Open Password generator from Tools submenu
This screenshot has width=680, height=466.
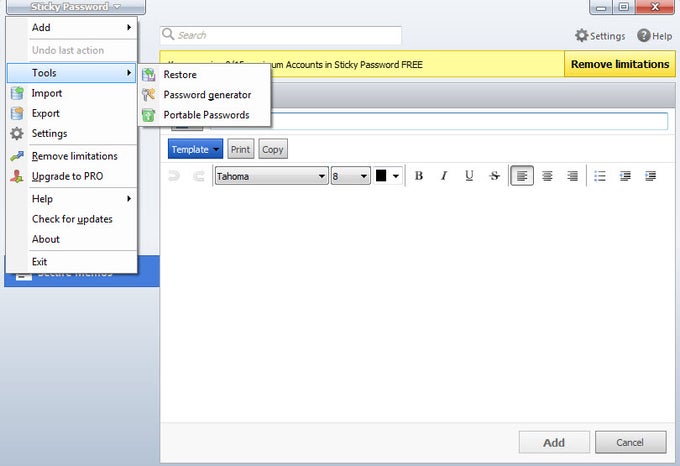click(x=205, y=95)
